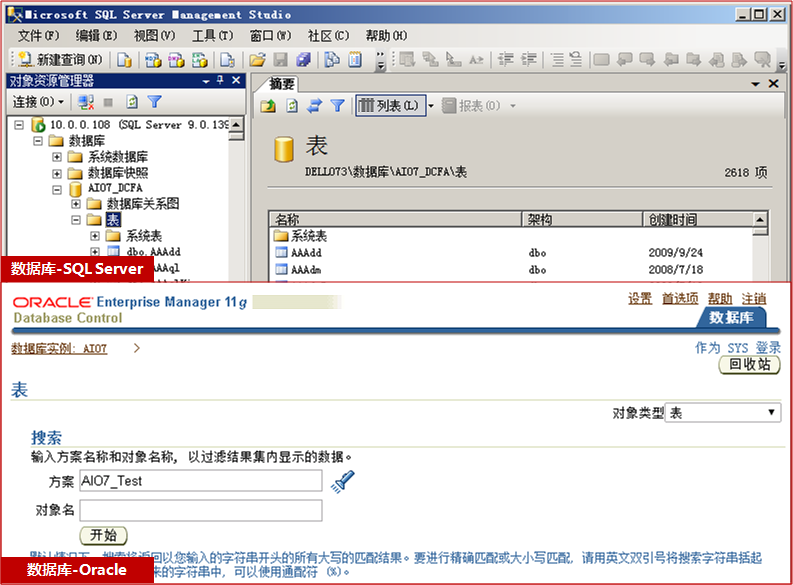Click the Oracle 帮助 link

[x=720, y=299]
